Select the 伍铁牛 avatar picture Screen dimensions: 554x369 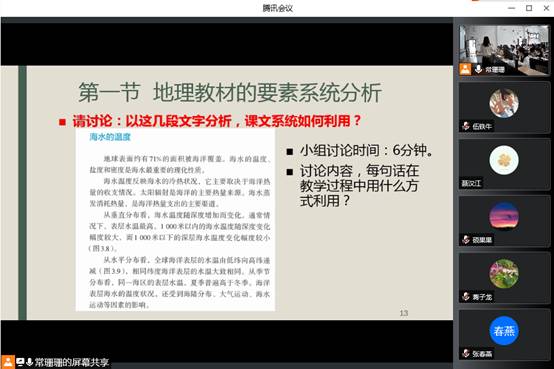(x=504, y=103)
